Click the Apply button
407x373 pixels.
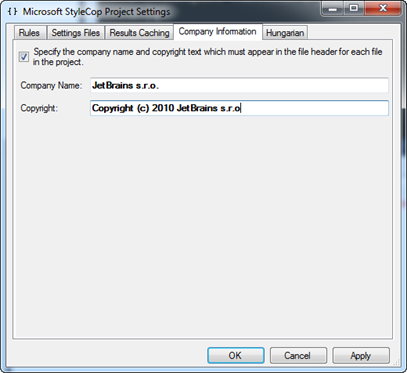click(361, 355)
